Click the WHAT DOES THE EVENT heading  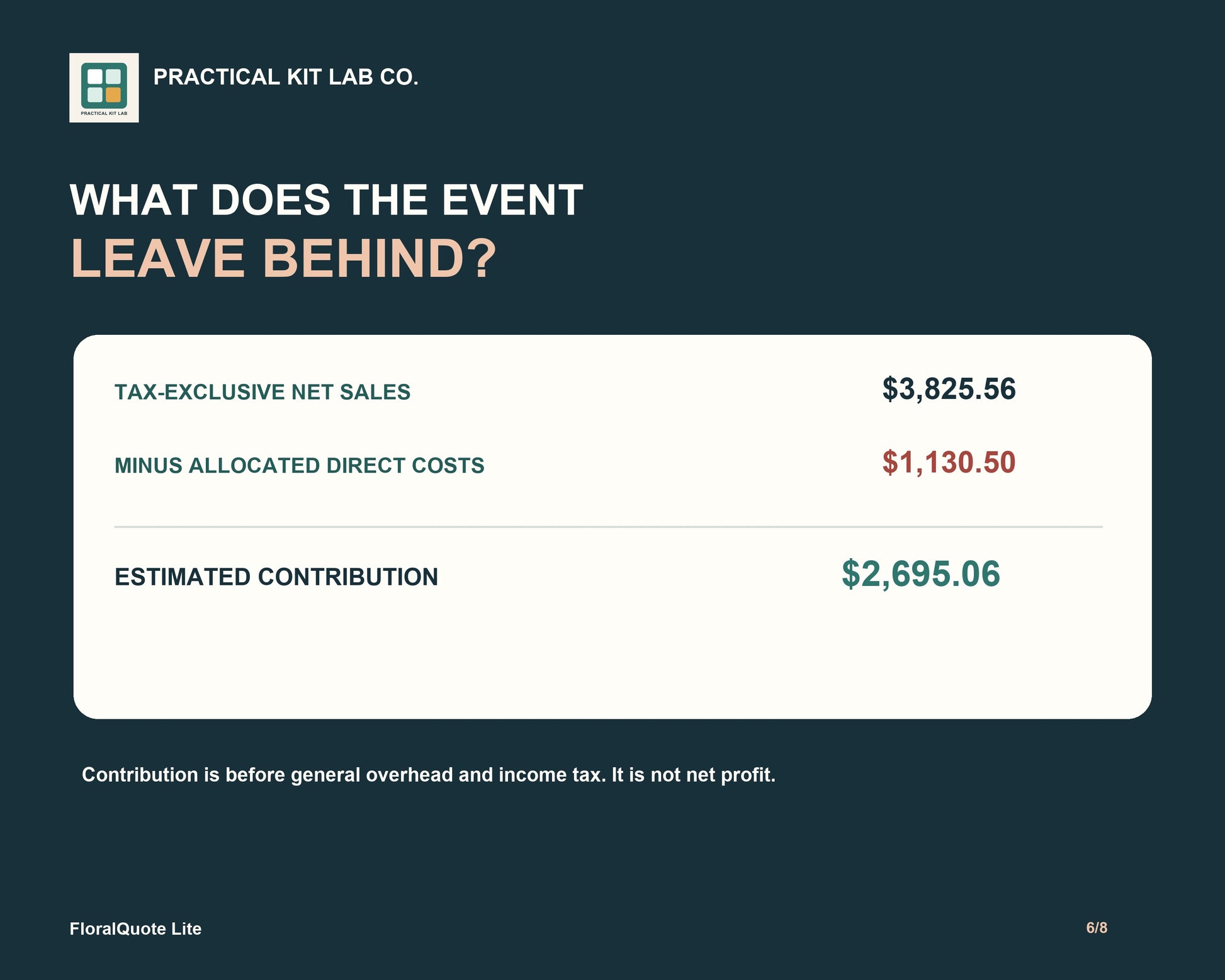click(326, 200)
